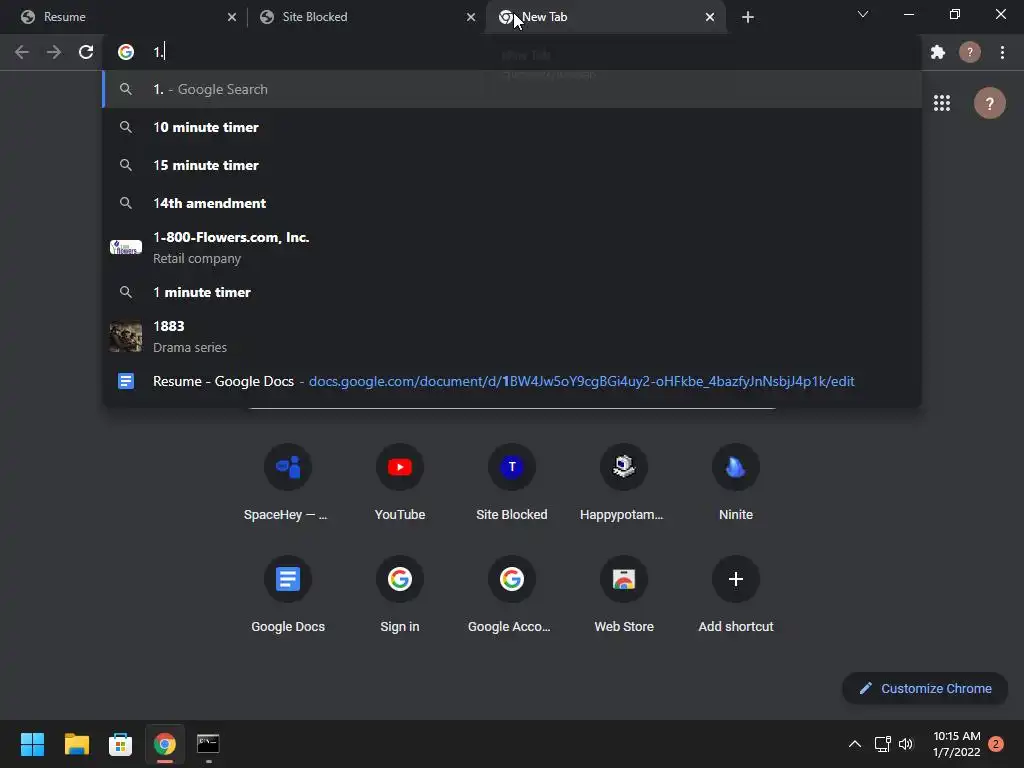Open the clock and date in taskbar
This screenshot has height=768, width=1024.
click(x=957, y=744)
